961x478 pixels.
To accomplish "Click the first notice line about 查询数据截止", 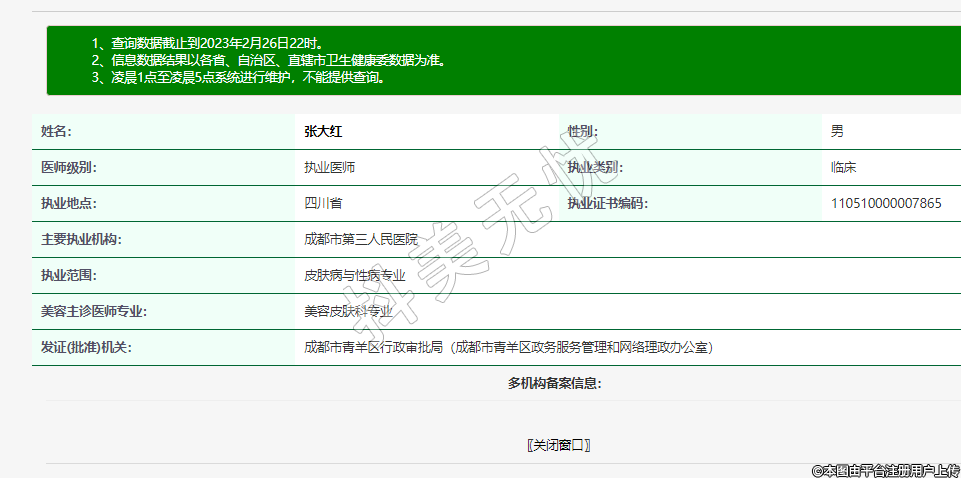I will click(x=207, y=43).
